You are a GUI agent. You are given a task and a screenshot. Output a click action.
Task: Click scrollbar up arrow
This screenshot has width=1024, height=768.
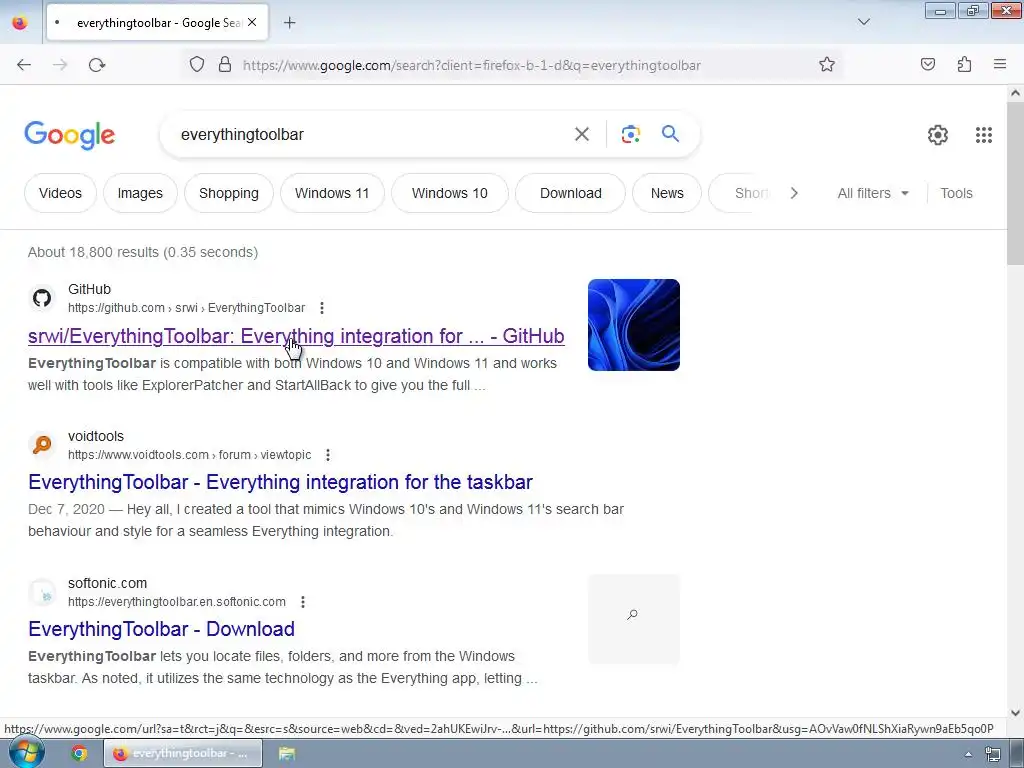pyautogui.click(x=1015, y=93)
